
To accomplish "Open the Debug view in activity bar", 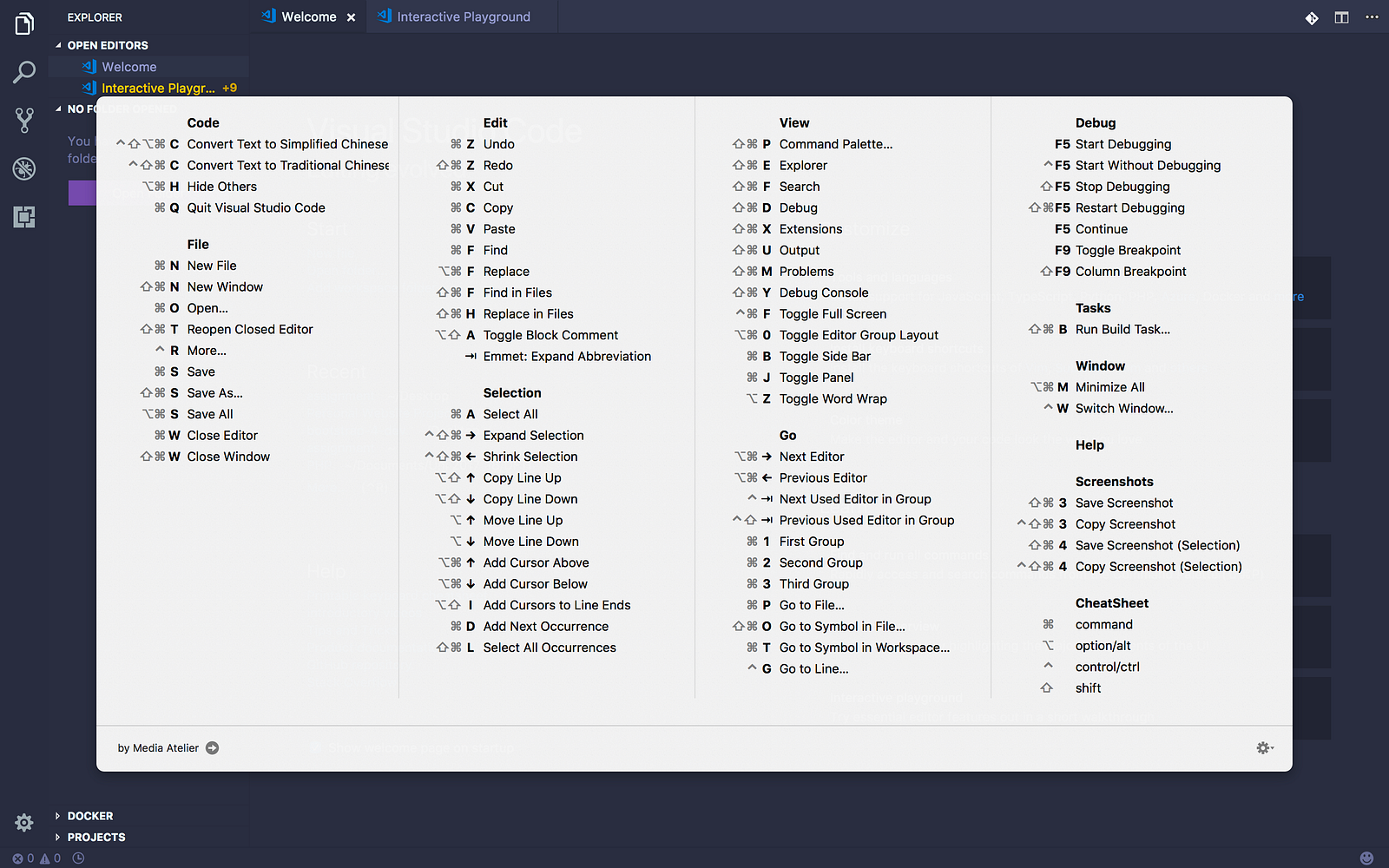I will pos(24,168).
